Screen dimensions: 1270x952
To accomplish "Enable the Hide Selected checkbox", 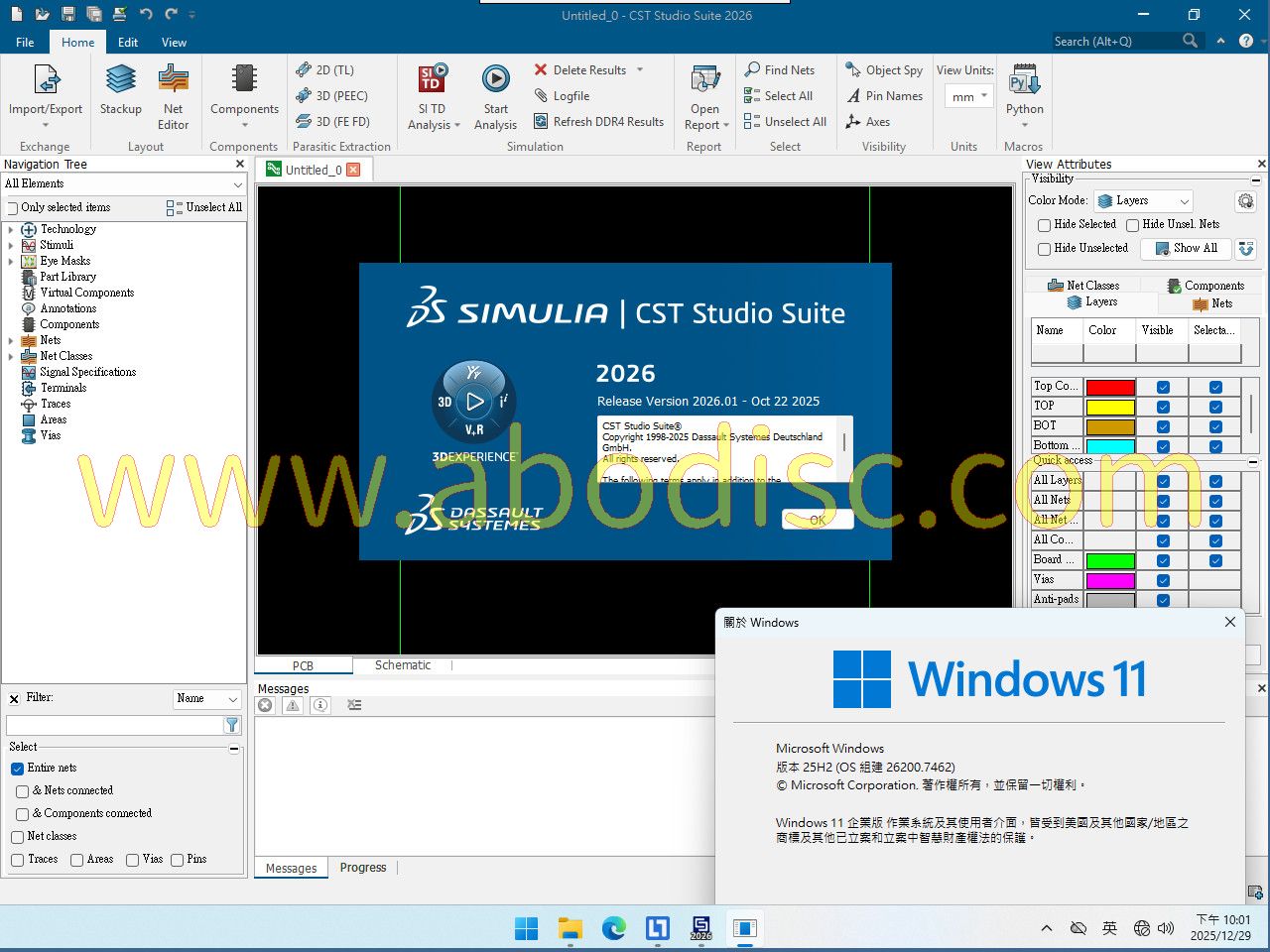I will [x=1044, y=225].
